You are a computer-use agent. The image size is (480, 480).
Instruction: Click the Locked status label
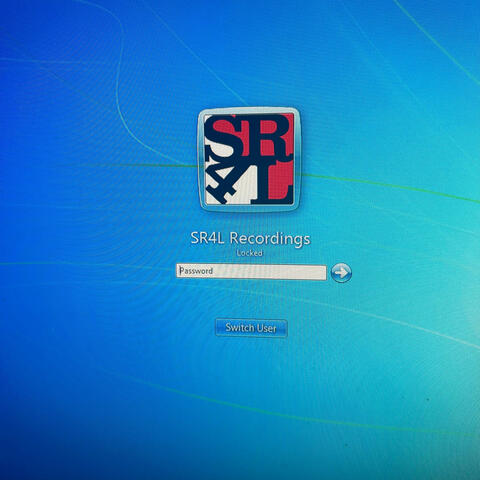click(249, 253)
